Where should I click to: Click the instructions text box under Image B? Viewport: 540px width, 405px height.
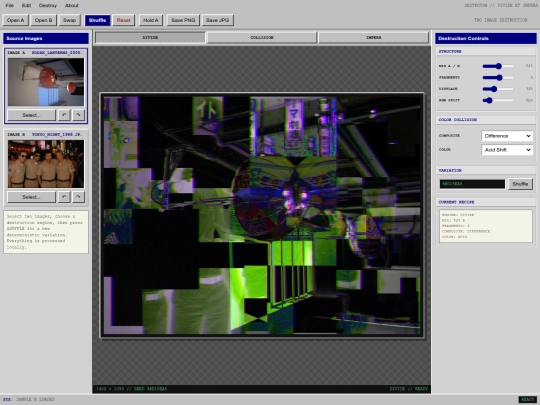click(46, 232)
